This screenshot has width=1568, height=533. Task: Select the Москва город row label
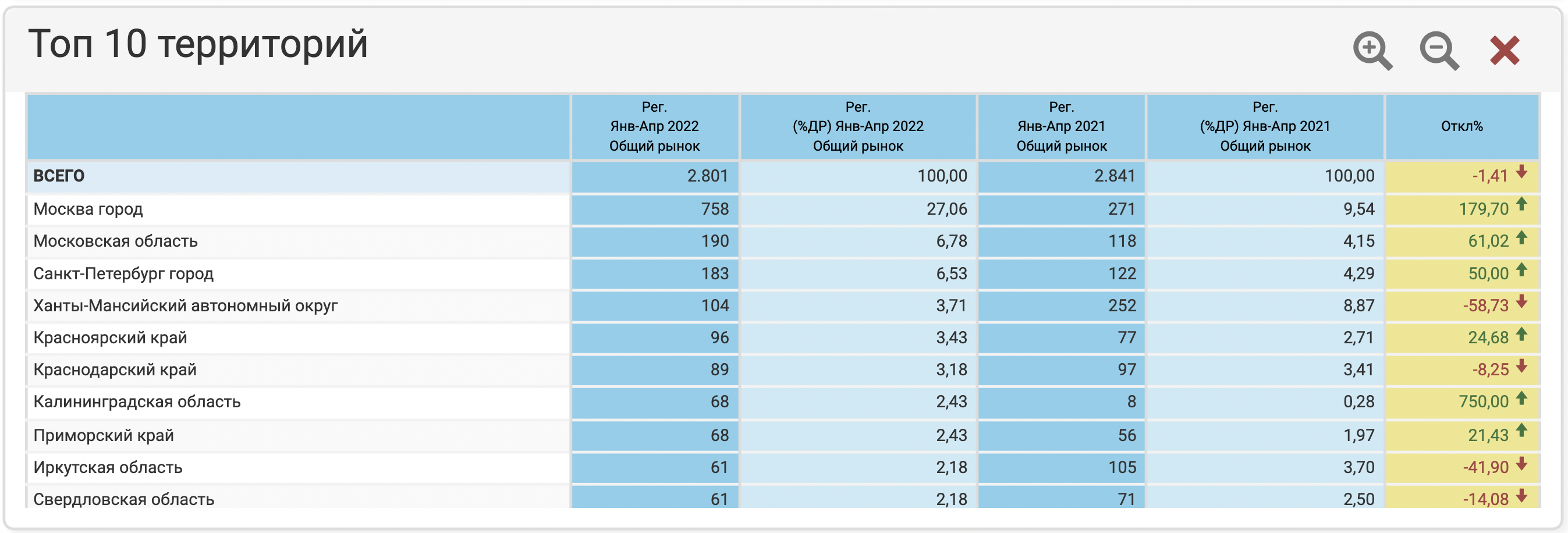pyautogui.click(x=88, y=209)
